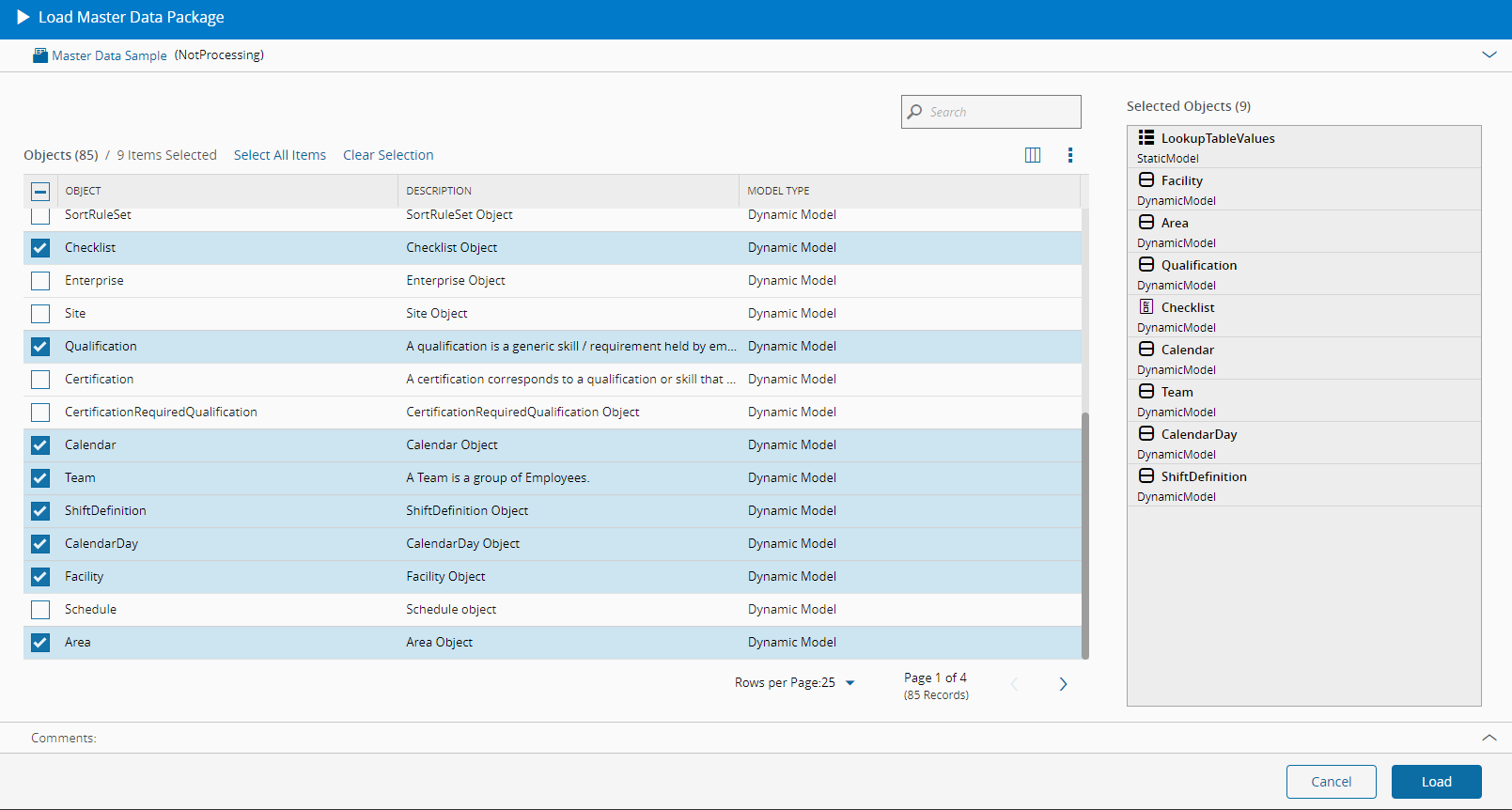Collapse the Comments section
The image size is (1512, 810).
pos(1489,738)
